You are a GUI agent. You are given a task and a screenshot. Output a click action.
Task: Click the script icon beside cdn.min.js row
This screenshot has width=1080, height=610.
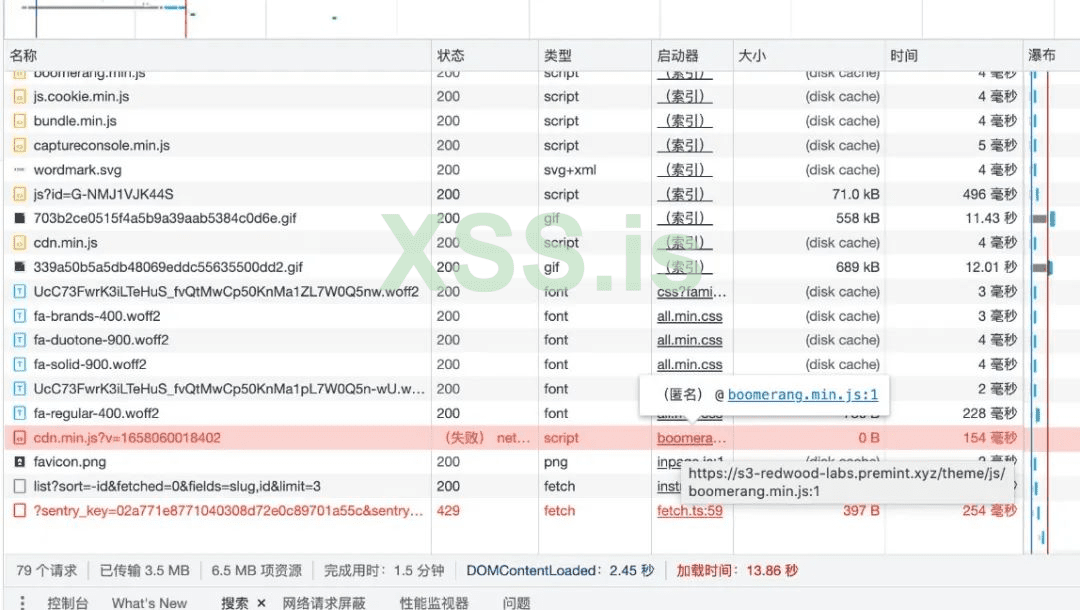[19, 243]
